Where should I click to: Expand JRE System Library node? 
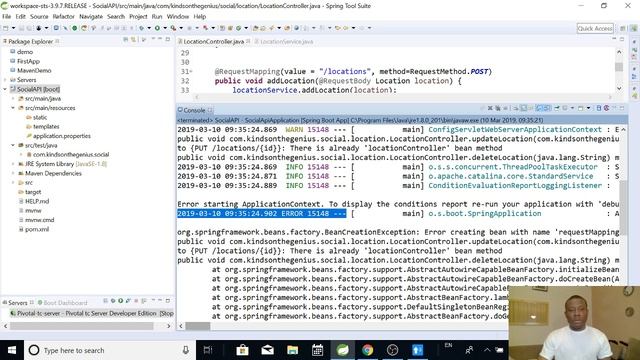(x=13, y=164)
